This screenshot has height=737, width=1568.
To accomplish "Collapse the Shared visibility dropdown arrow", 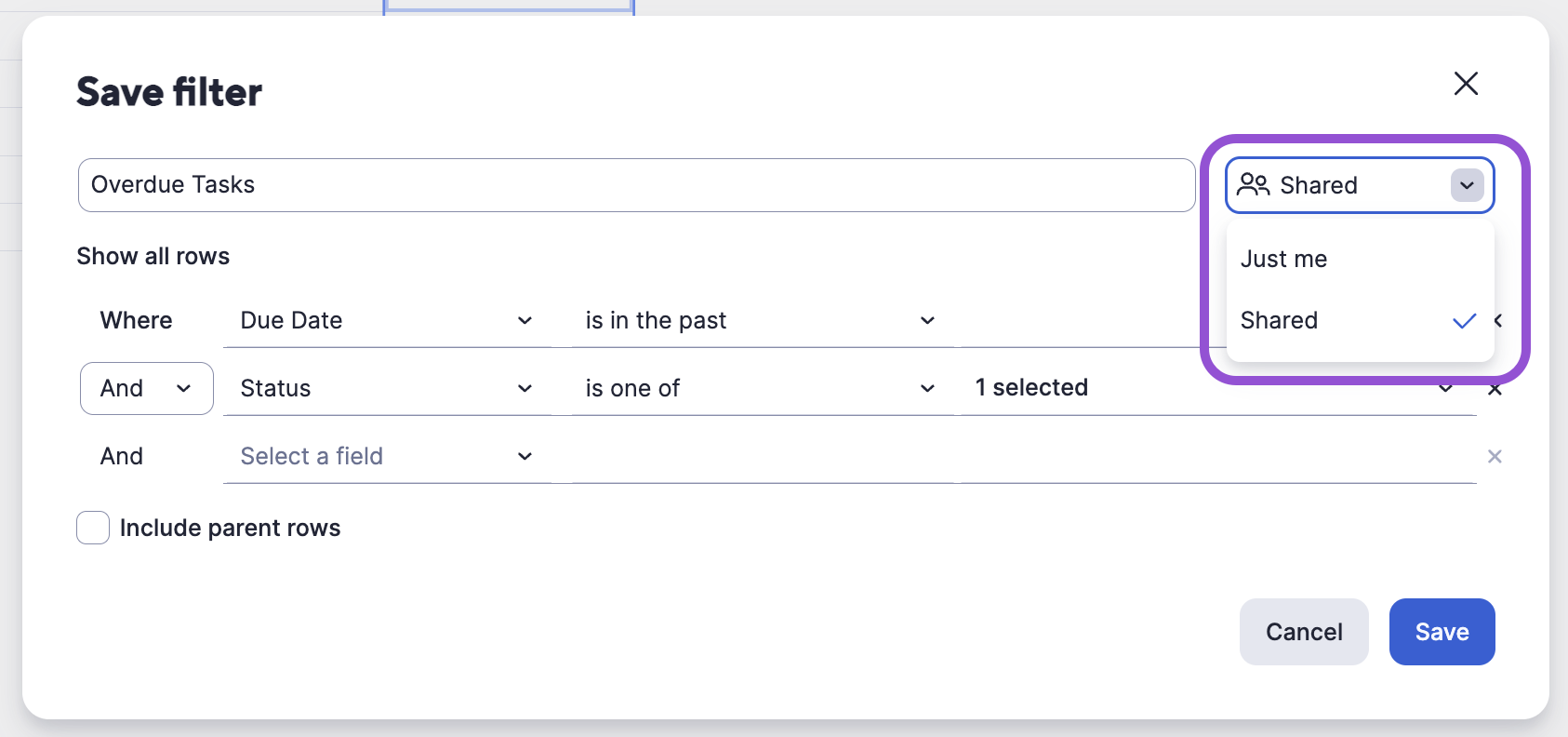I will pos(1467,185).
